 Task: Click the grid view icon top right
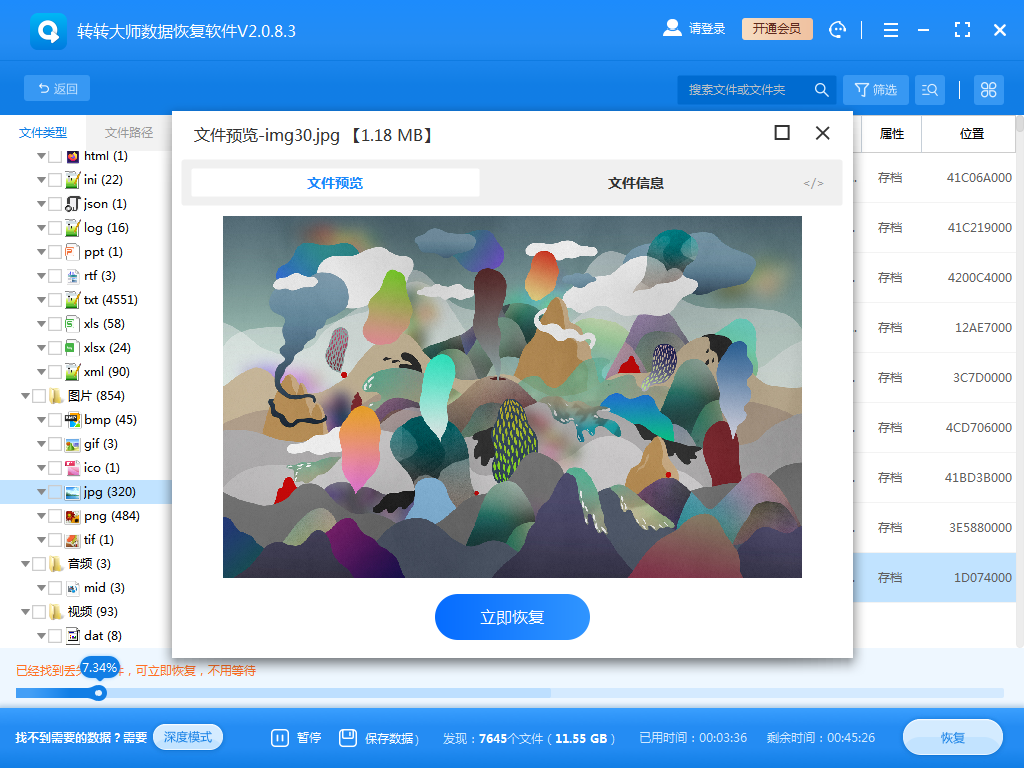(x=989, y=89)
